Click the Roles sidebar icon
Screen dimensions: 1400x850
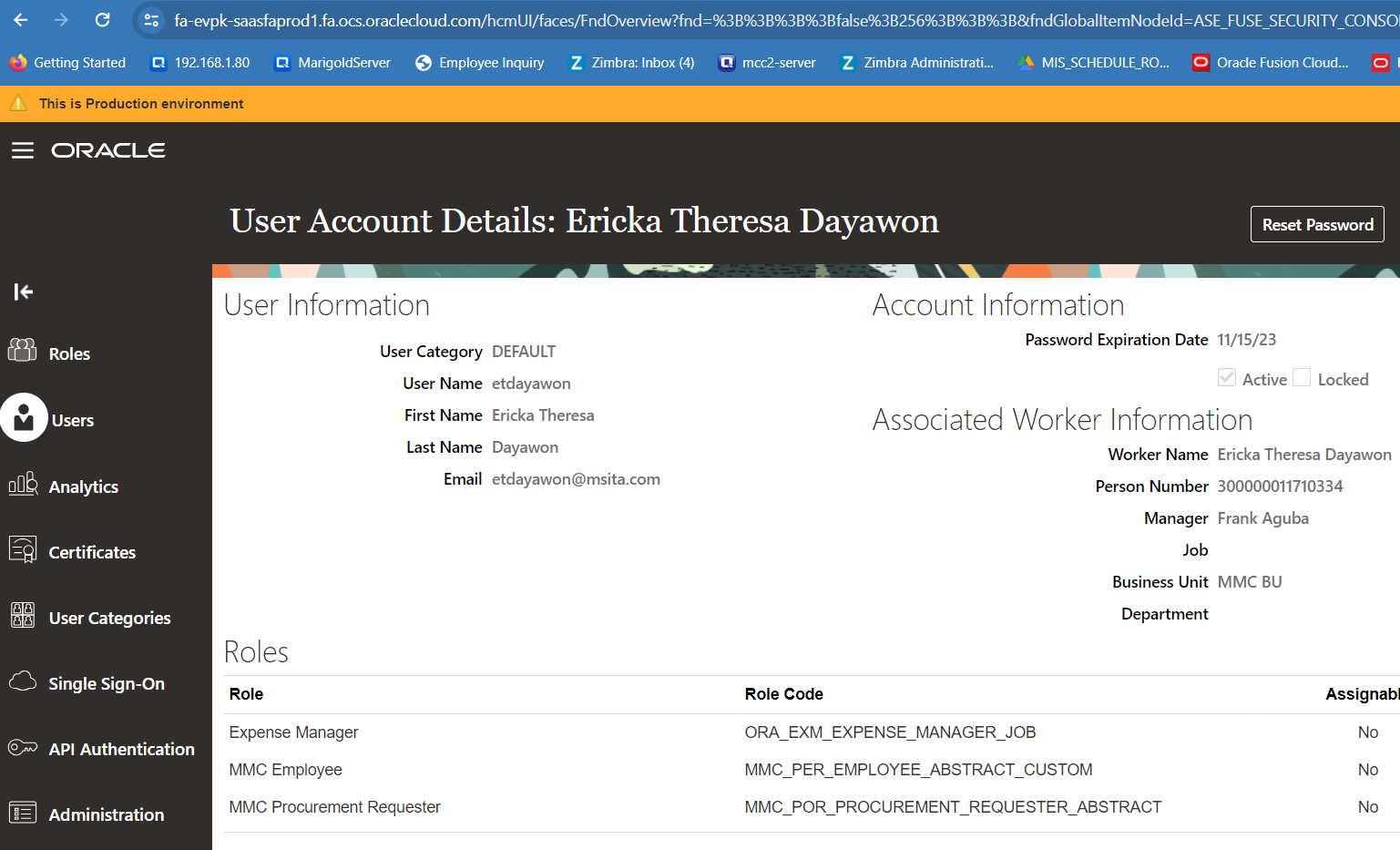tap(23, 351)
